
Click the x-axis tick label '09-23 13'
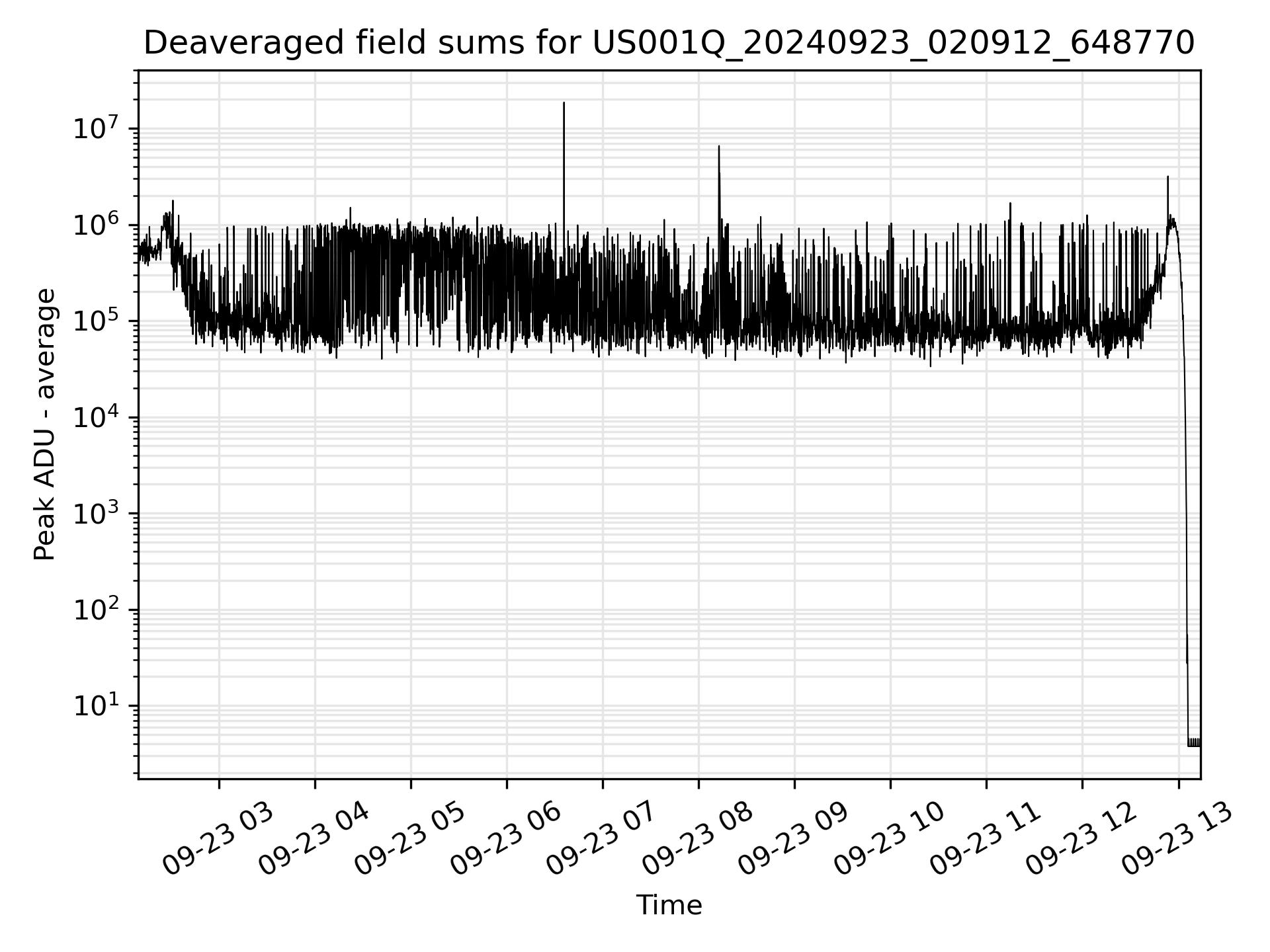coord(1177,840)
